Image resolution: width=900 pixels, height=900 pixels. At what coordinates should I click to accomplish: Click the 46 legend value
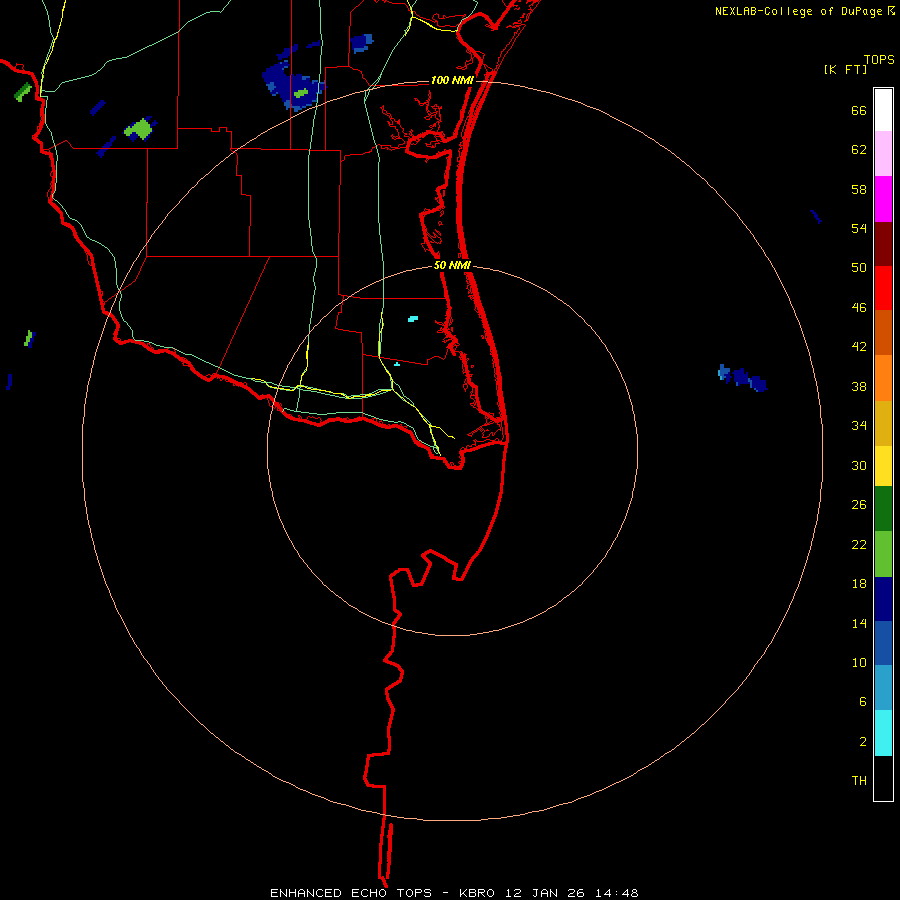(x=859, y=308)
